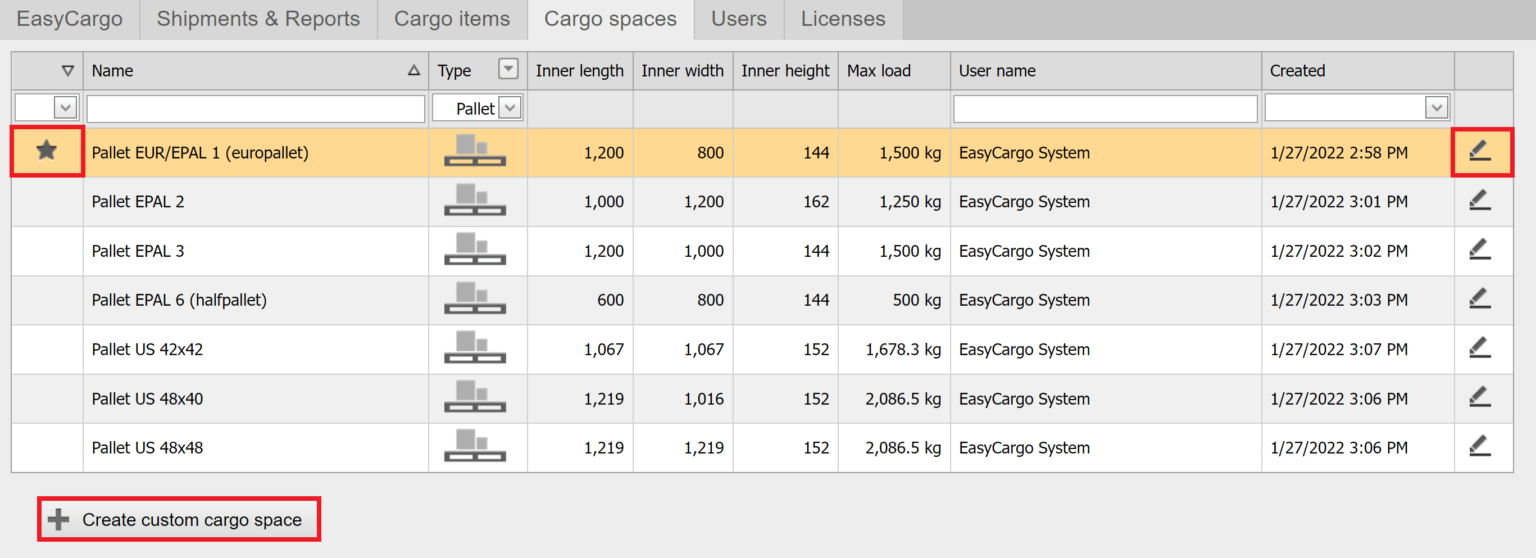Edit the Pallet US 48x48 entry

[1480, 447]
